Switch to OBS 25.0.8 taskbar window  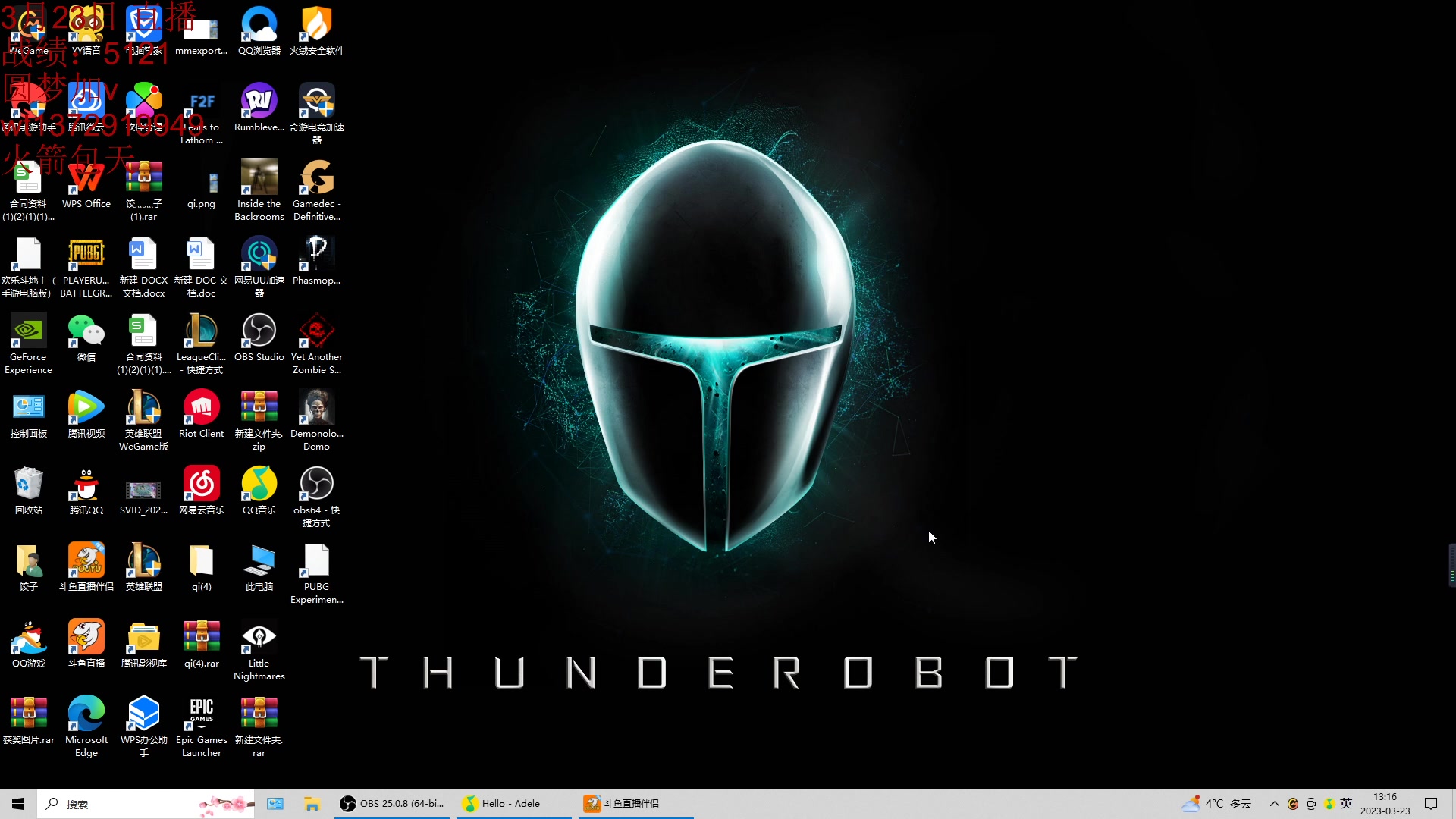[x=393, y=804]
